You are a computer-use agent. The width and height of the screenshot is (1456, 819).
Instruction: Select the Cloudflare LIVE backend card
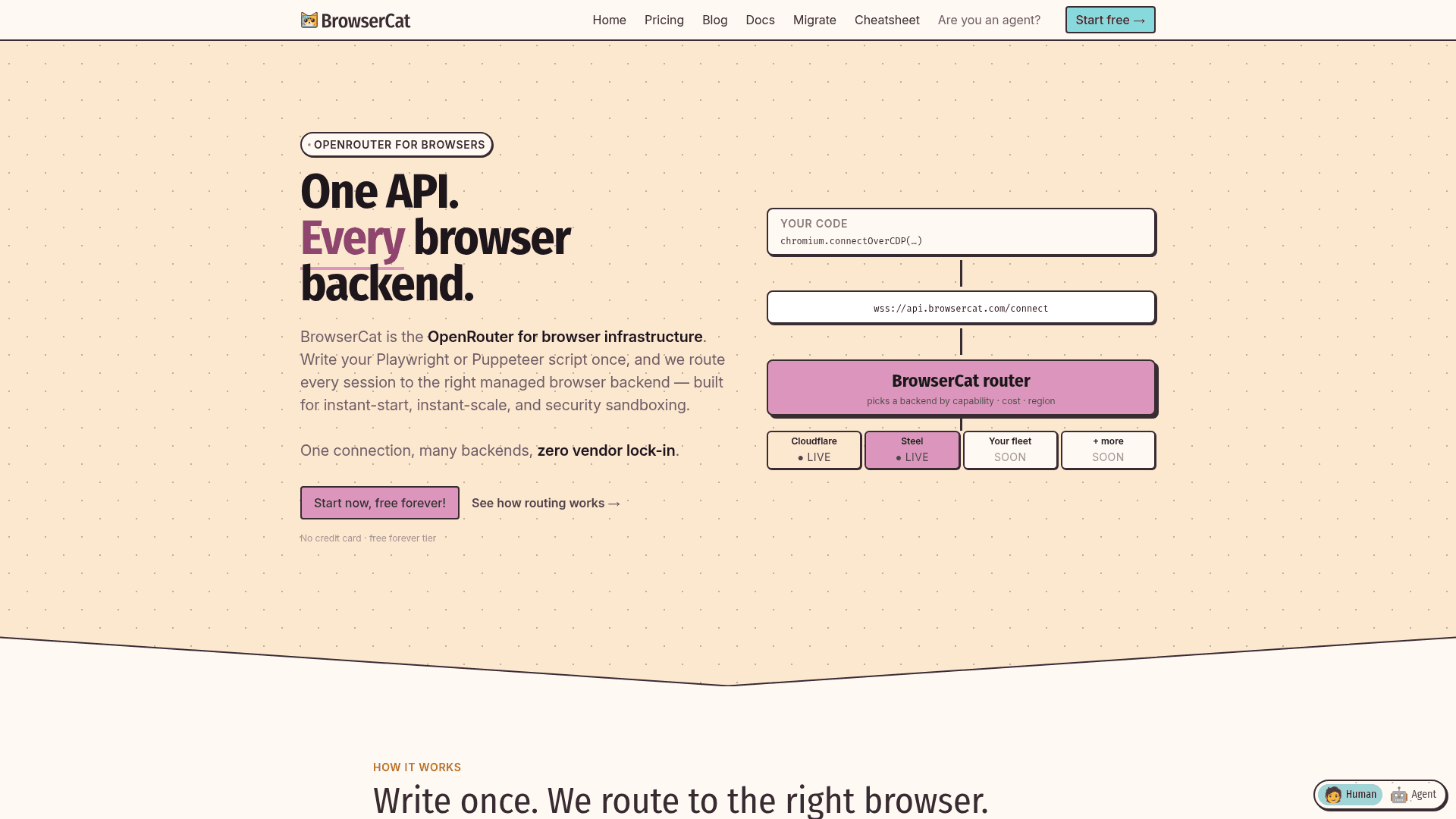[x=814, y=450]
